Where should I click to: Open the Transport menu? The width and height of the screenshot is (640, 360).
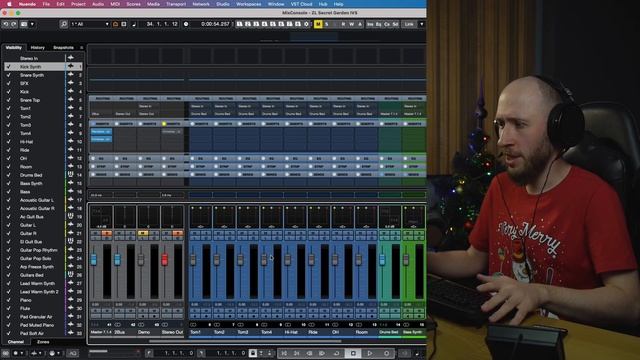pos(176,4)
